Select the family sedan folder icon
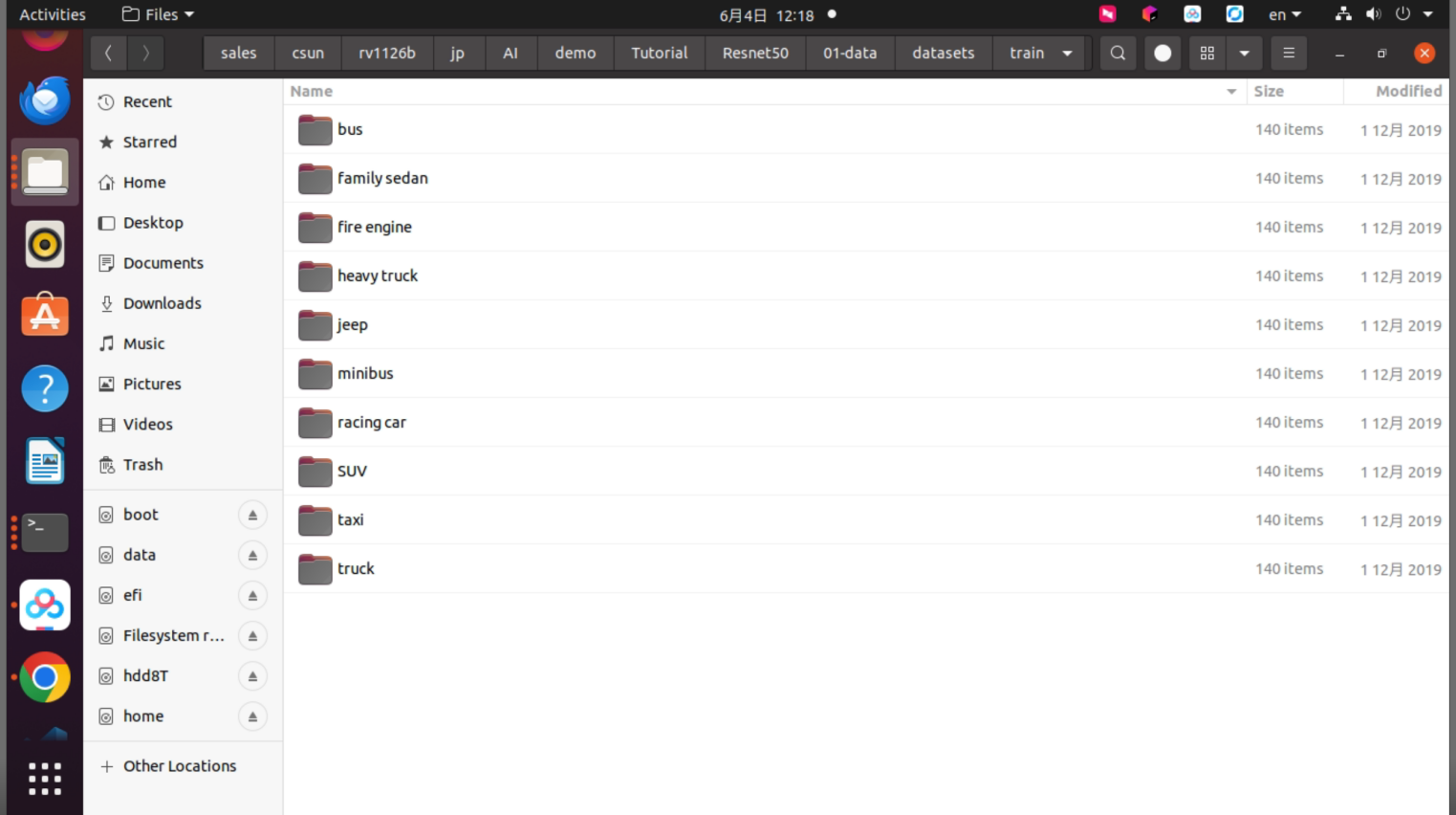The height and width of the screenshot is (815, 1456). point(315,179)
